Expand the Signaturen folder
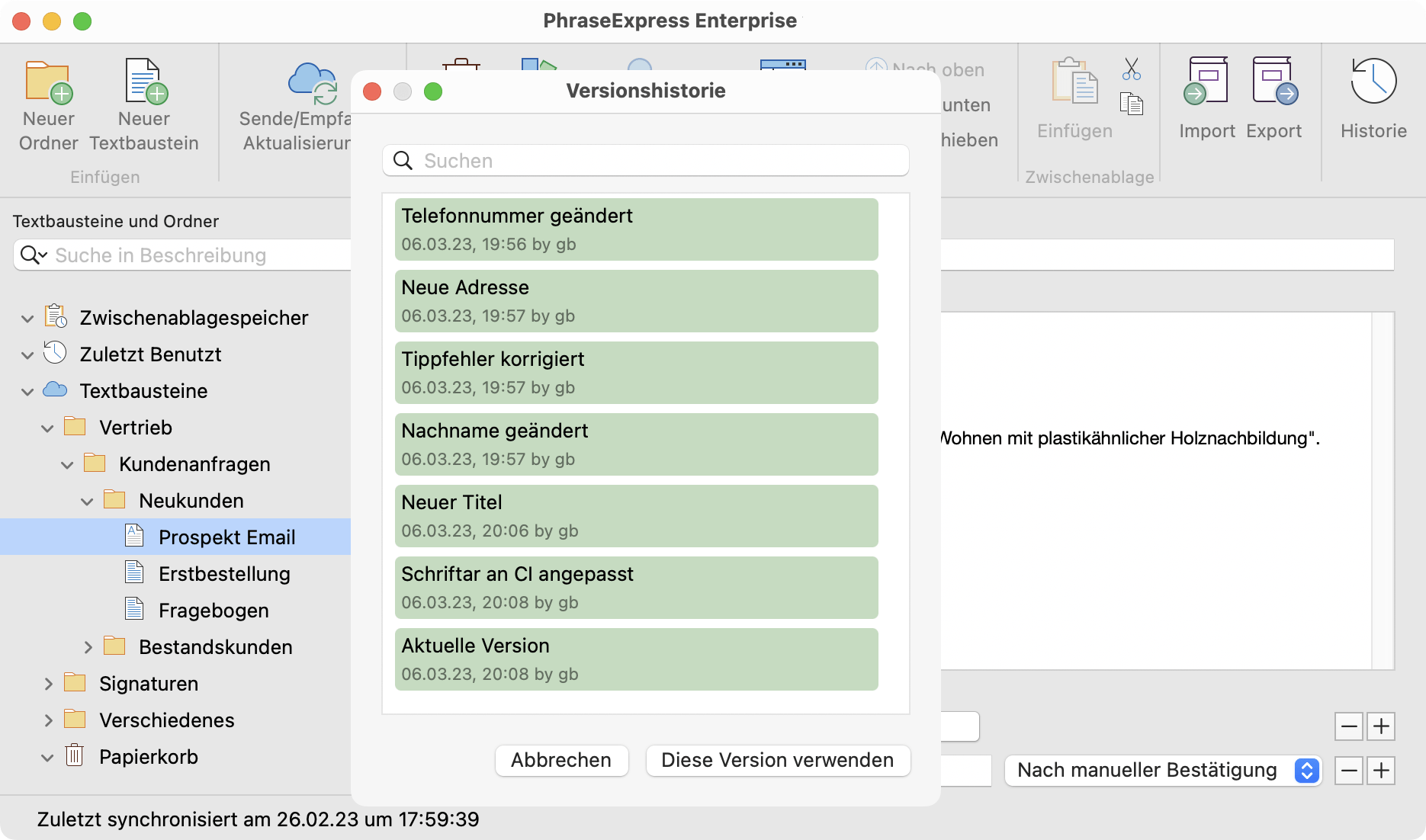Viewport: 1426px width, 840px height. 48,684
